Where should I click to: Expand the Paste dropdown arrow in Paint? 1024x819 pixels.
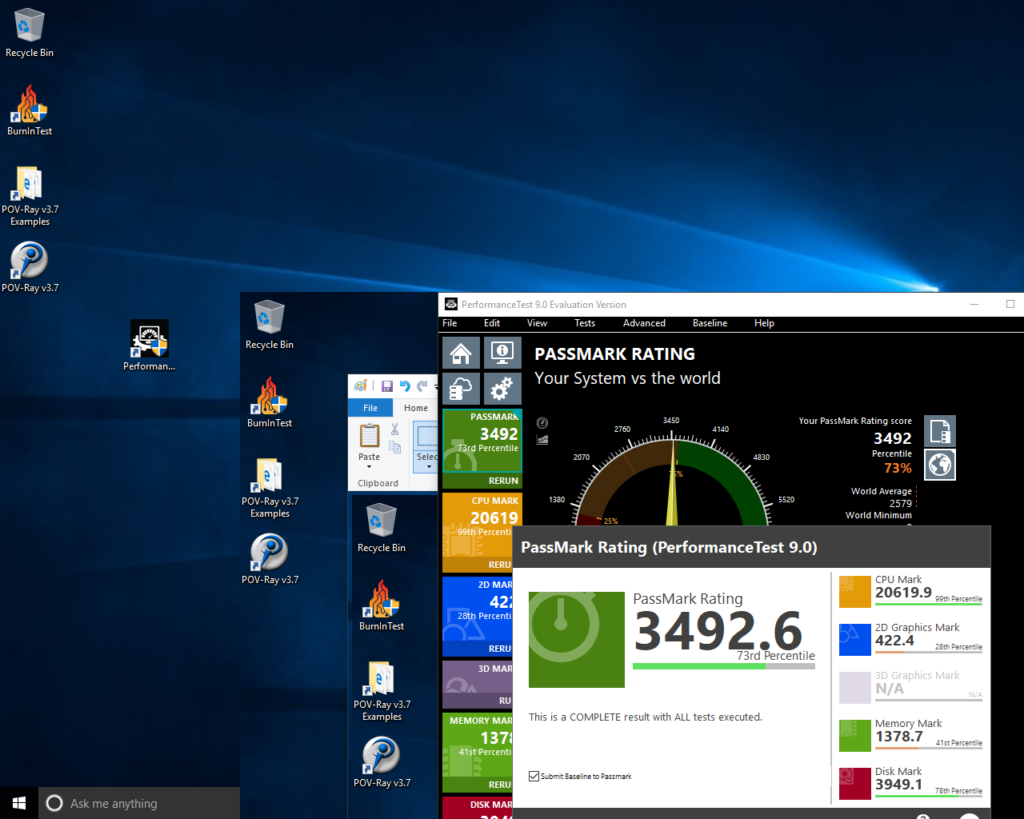point(369,467)
